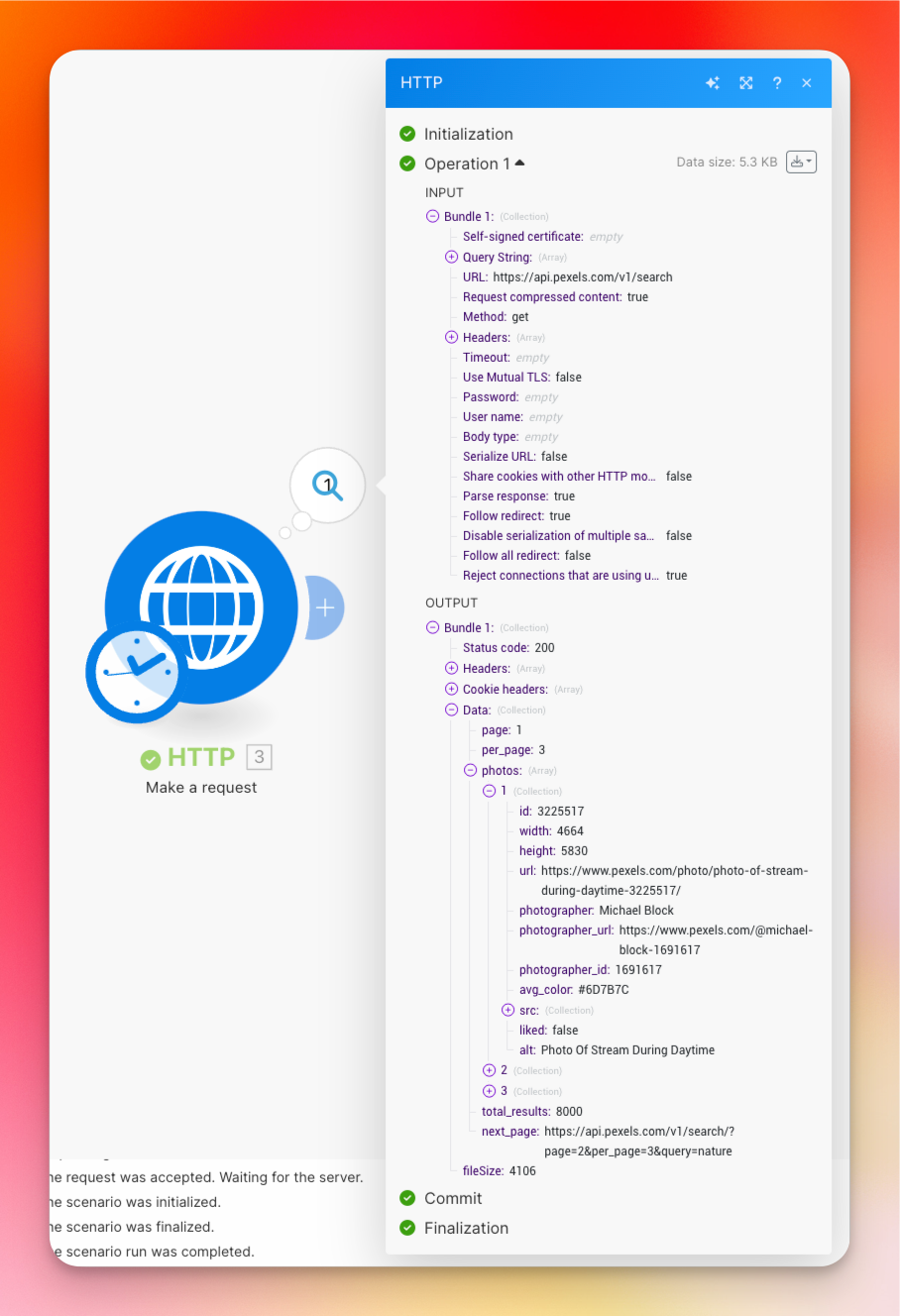This screenshot has width=900, height=1316.
Task: Expand the src collection
Action: click(508, 1010)
